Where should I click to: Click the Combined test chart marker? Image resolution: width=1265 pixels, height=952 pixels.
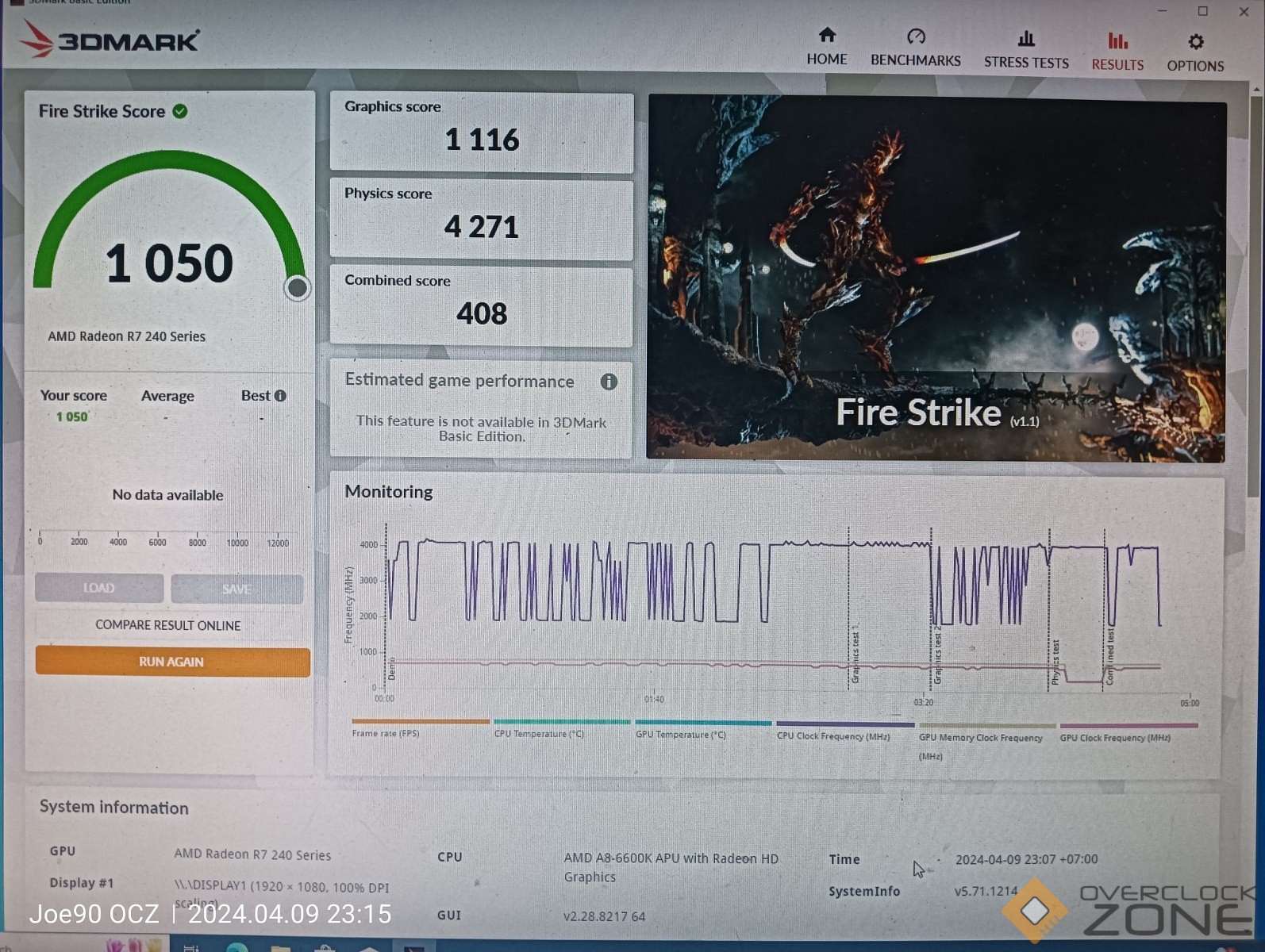1110,656
